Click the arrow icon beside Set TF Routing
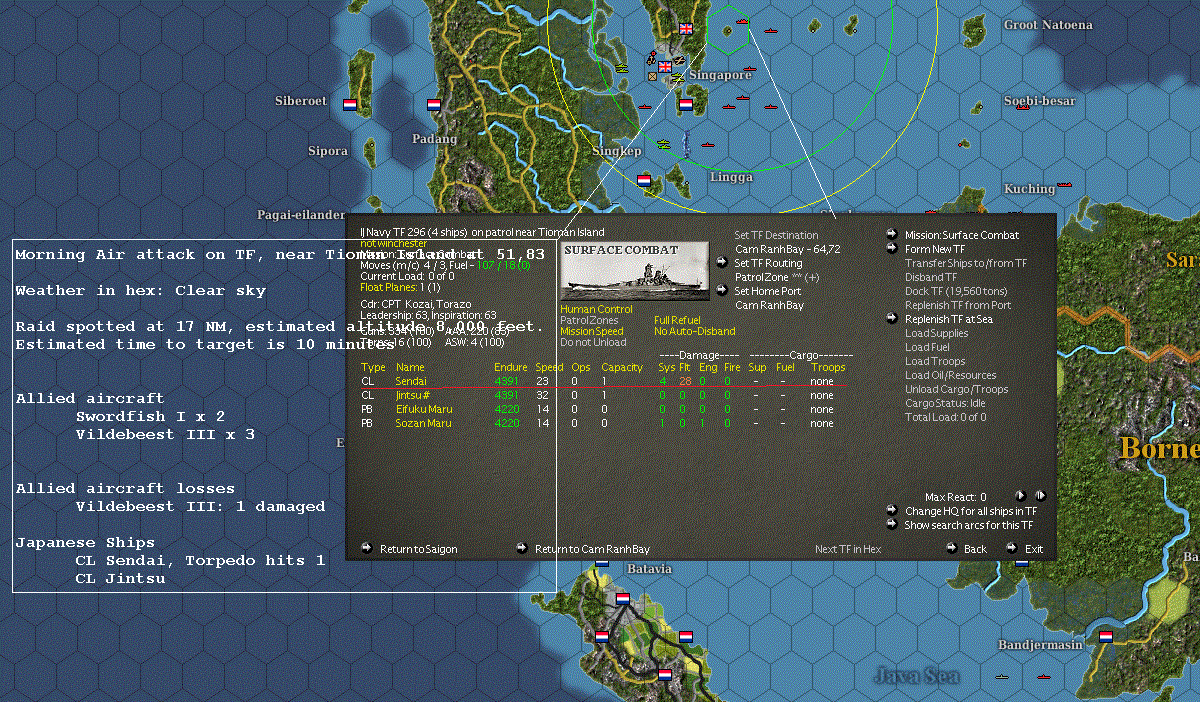The image size is (1200, 702). click(722, 263)
